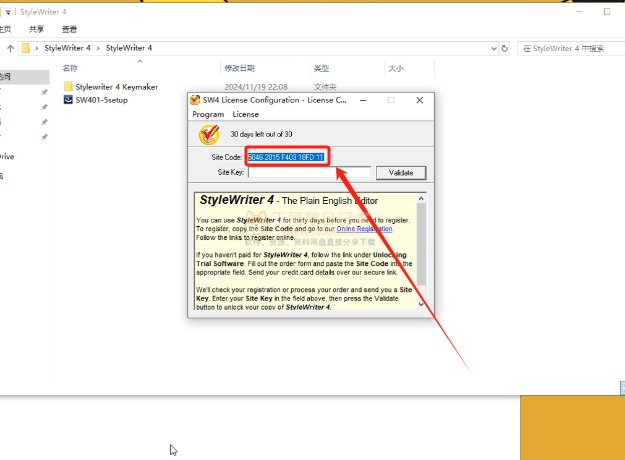Click the license text scrollbar down arrow
Screen dimensions: 625x460
tap(421, 304)
